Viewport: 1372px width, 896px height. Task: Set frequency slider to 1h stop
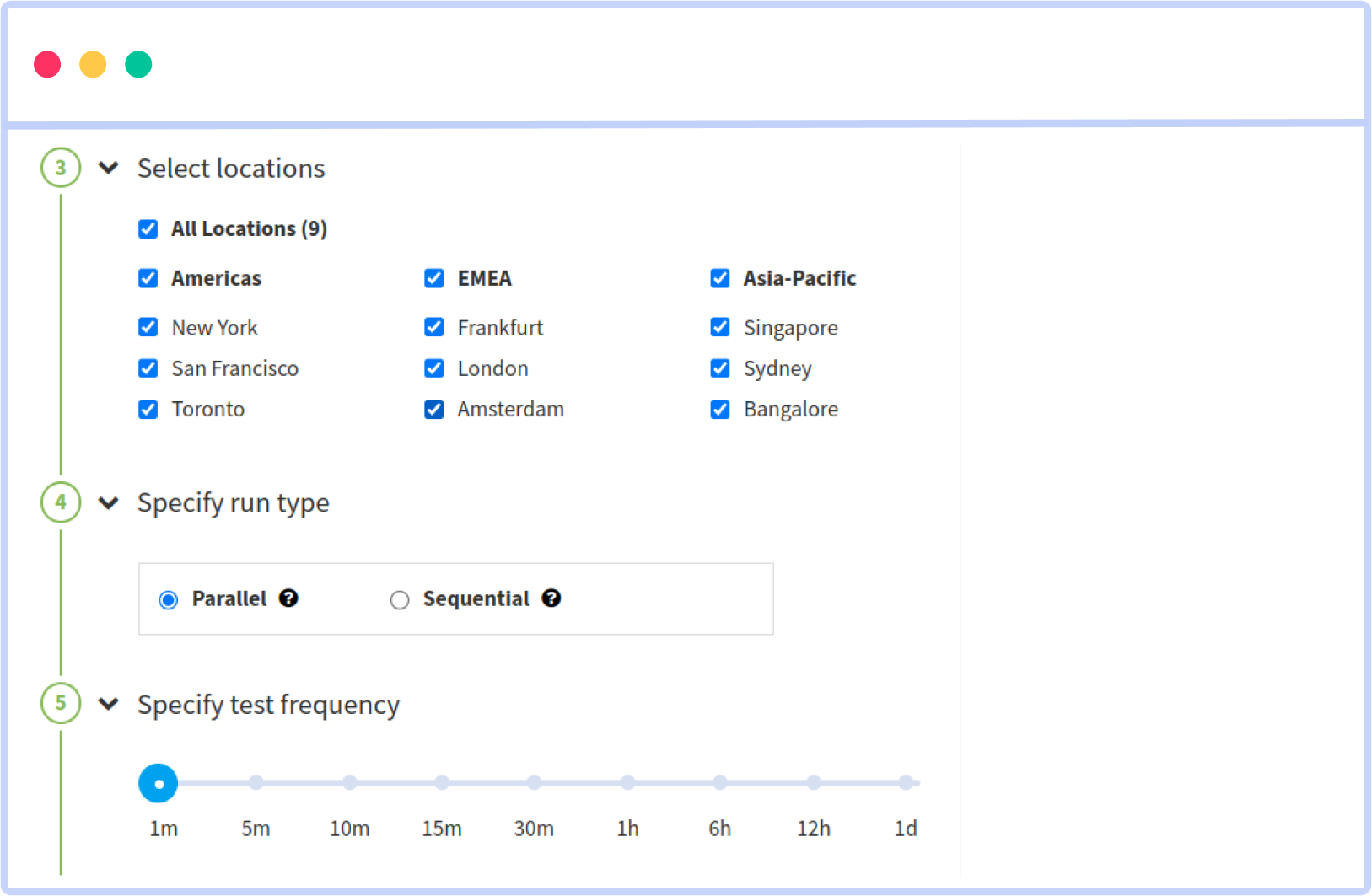click(x=628, y=783)
